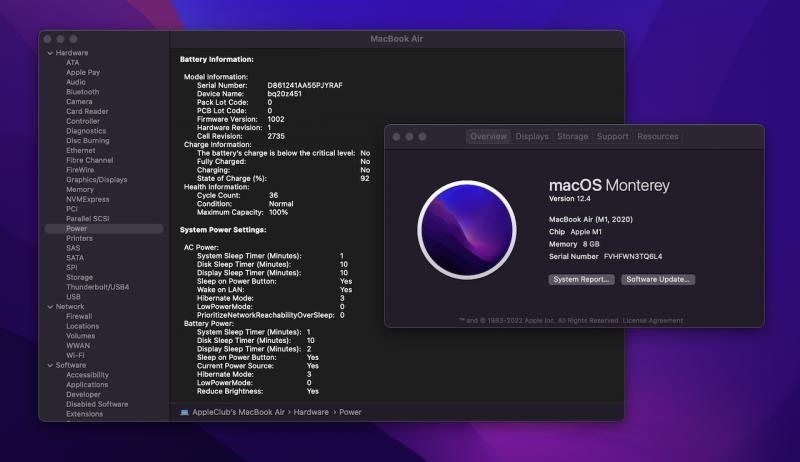The image size is (800, 462).
Task: Click the Maximum Capacity value 100%
Action: [278, 212]
